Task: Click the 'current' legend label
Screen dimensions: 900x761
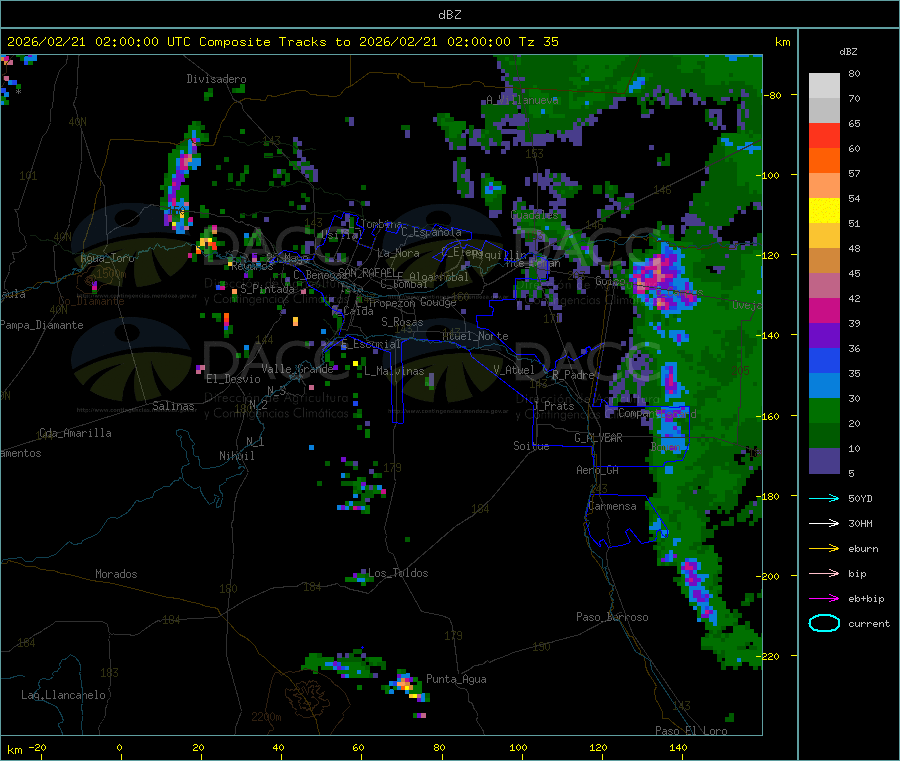Action: coord(869,624)
